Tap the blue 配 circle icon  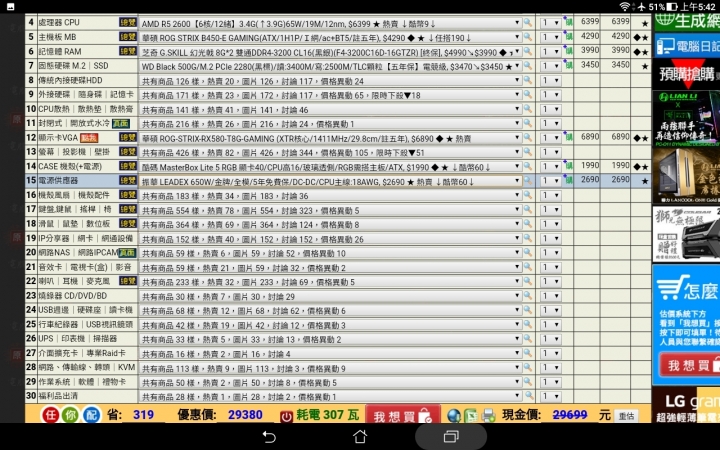point(91,415)
